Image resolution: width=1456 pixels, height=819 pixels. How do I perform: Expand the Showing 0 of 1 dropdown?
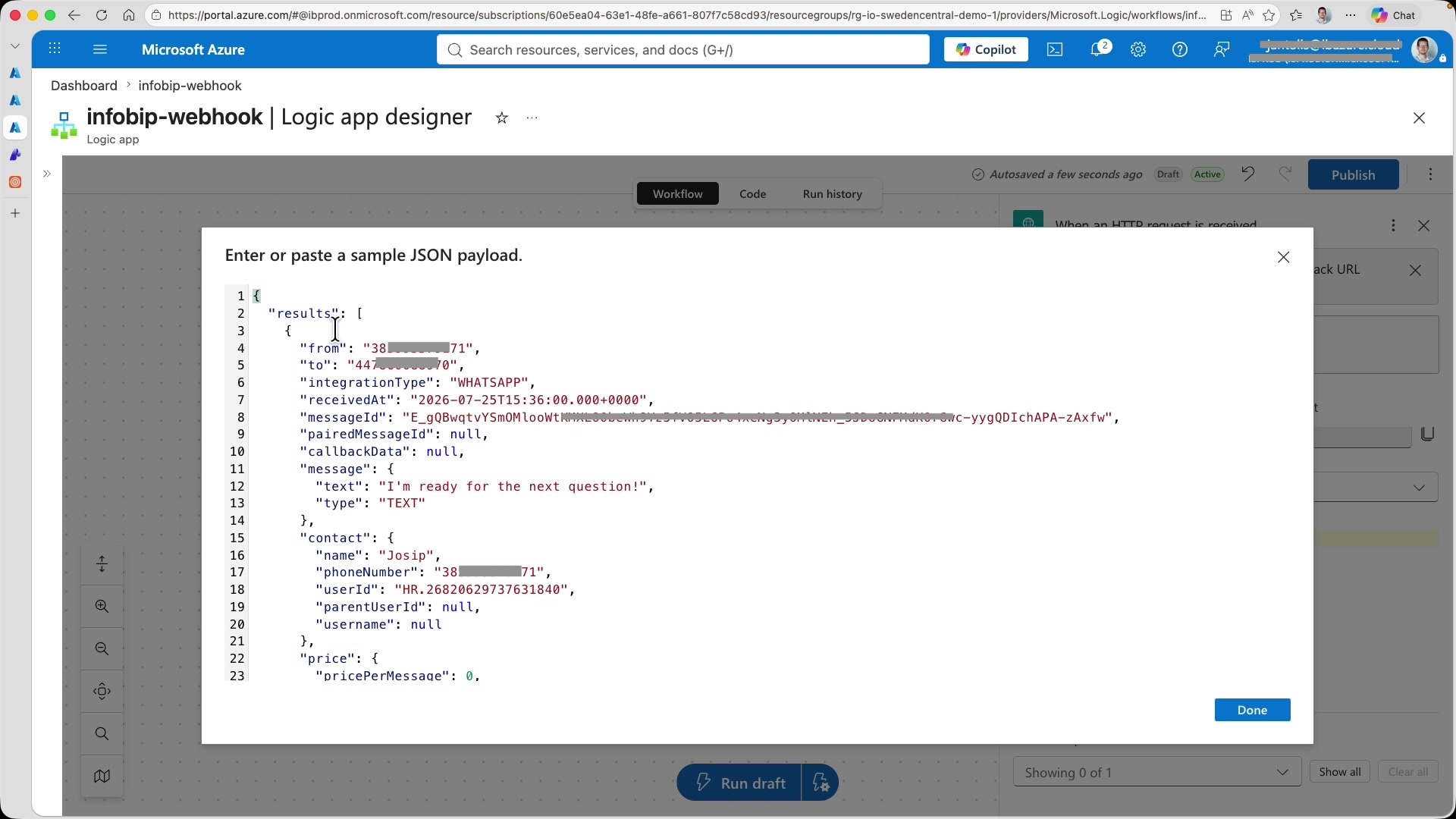click(x=1157, y=772)
